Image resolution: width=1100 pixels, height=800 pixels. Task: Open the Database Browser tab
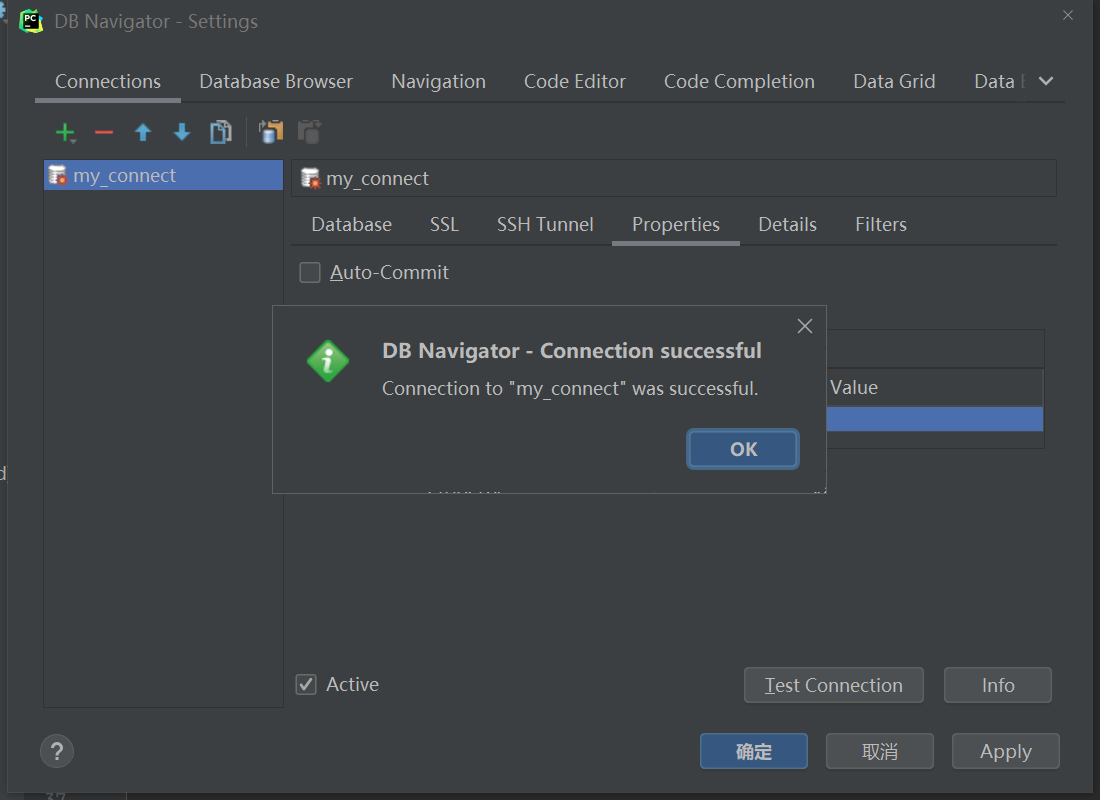click(276, 82)
